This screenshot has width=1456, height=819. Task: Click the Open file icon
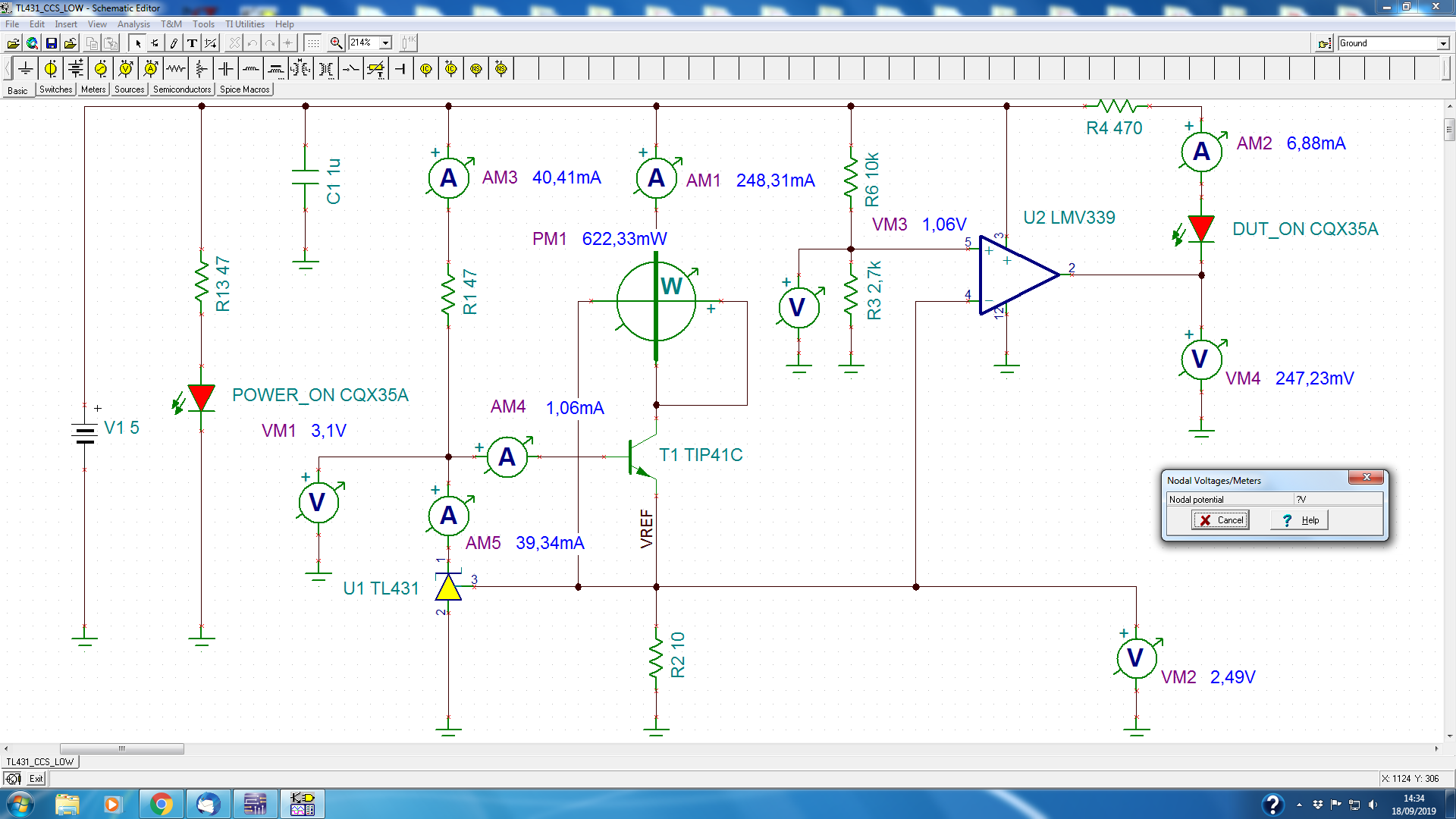pos(13,43)
